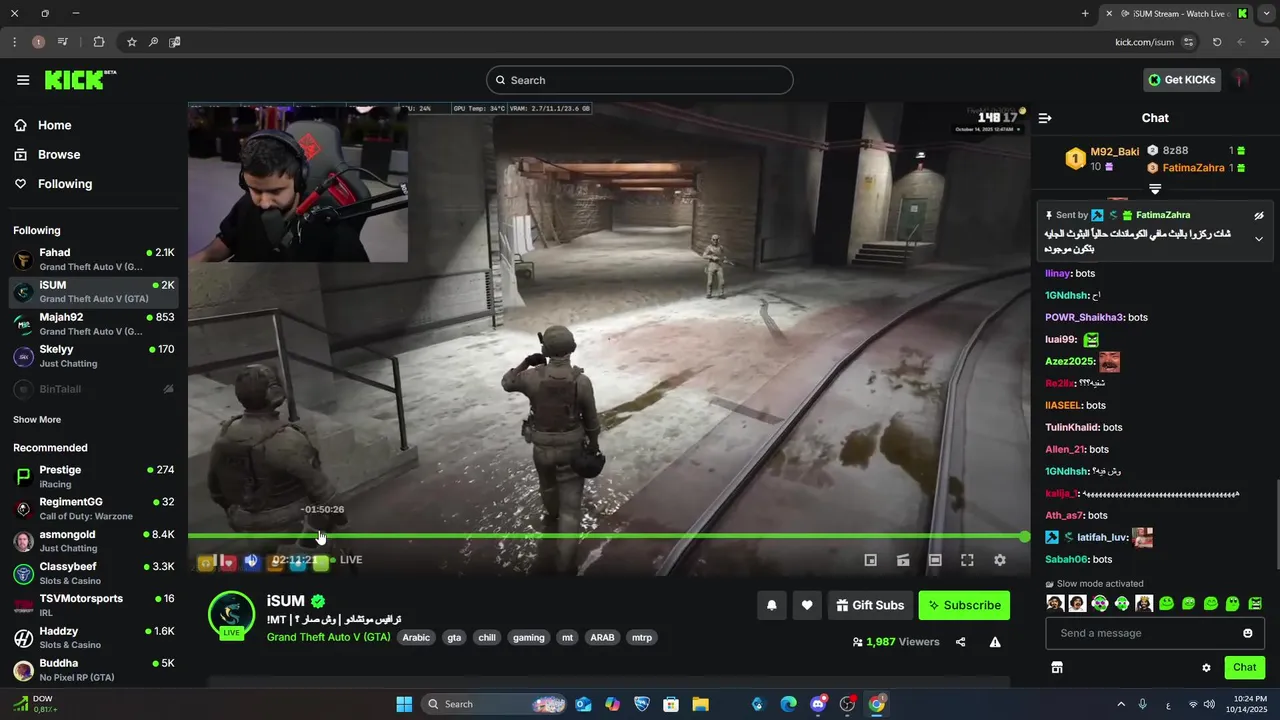Click the green Chat send button
This screenshot has width=1280, height=720.
pyautogui.click(x=1245, y=667)
